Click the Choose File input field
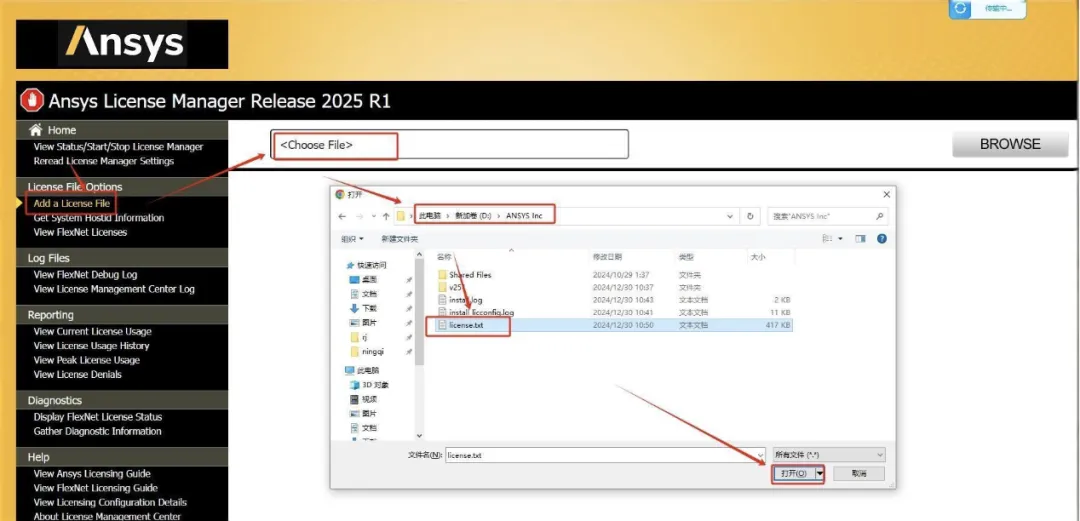The height and width of the screenshot is (521, 1080). point(449,144)
